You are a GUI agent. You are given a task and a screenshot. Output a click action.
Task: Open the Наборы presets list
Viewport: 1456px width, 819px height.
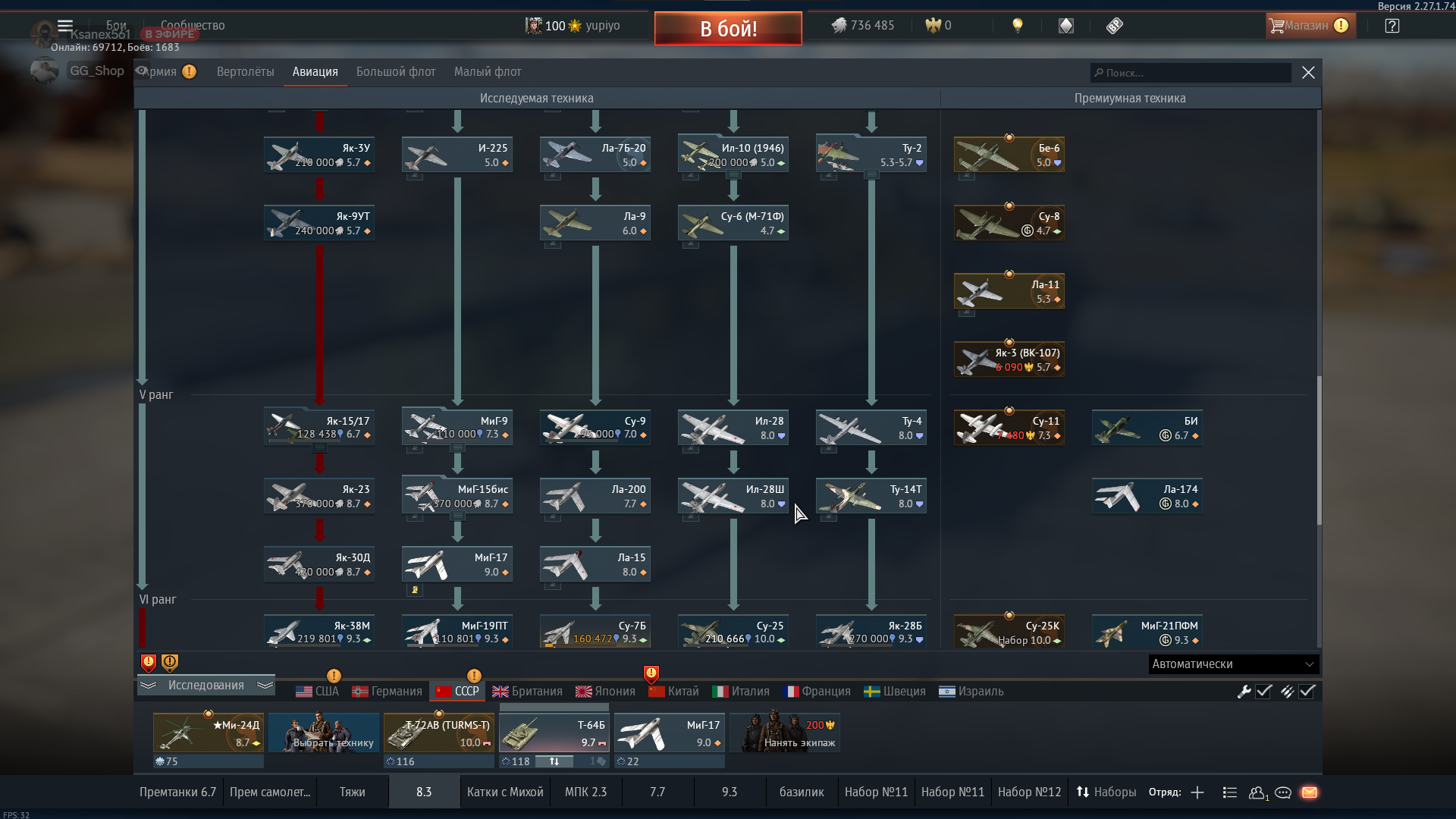[1106, 792]
